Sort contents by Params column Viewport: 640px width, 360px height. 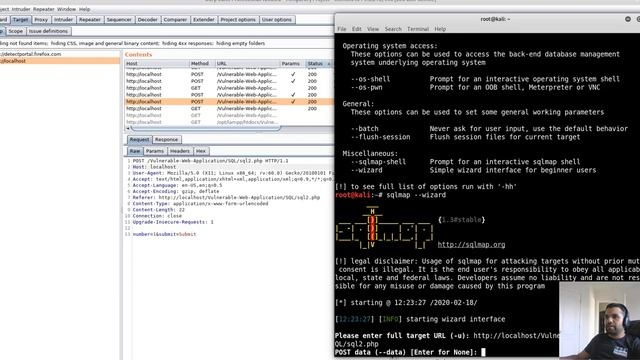click(x=293, y=64)
